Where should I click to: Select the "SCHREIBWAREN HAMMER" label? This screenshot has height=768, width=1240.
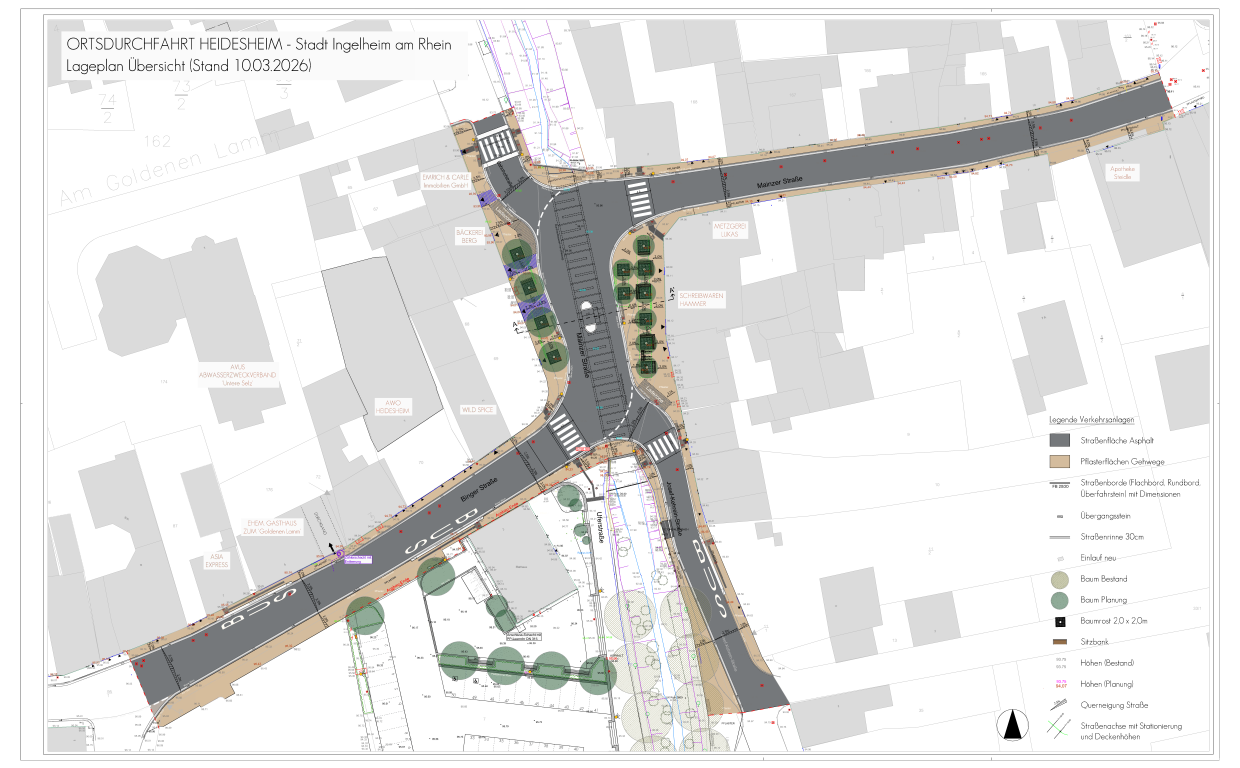(x=701, y=300)
